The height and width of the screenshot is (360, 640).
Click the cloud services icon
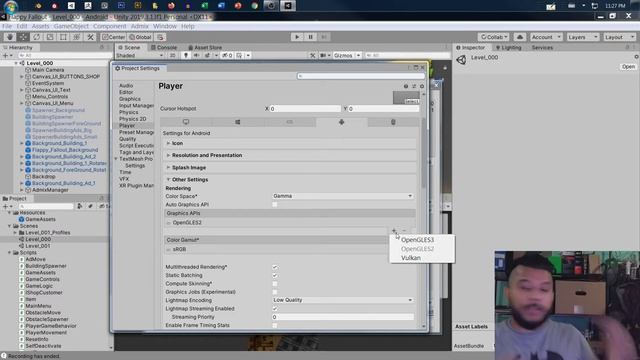point(520,37)
